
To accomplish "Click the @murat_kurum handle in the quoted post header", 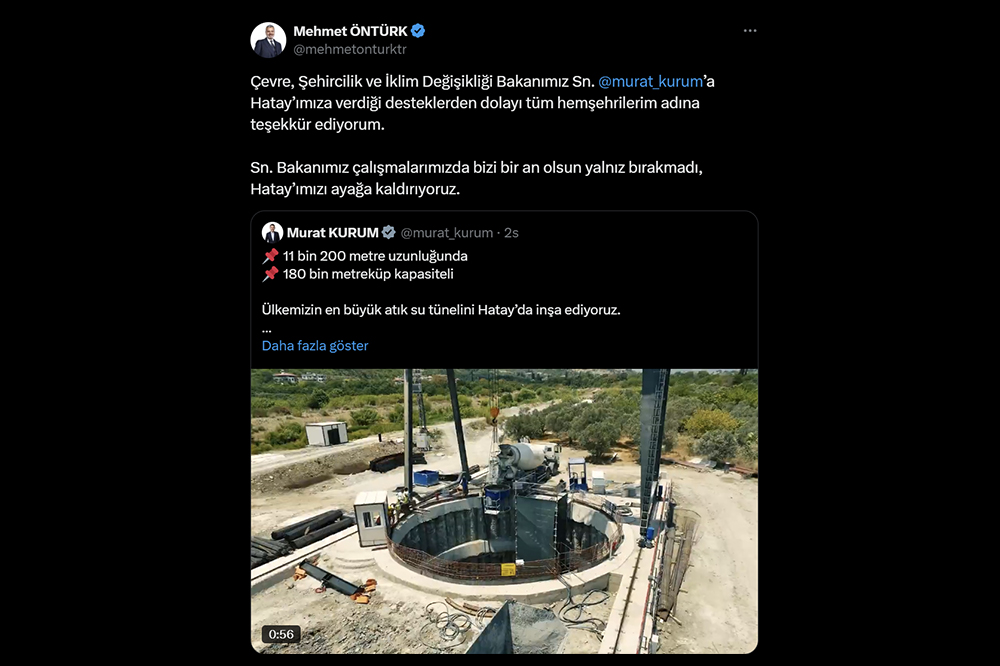I will (447, 233).
